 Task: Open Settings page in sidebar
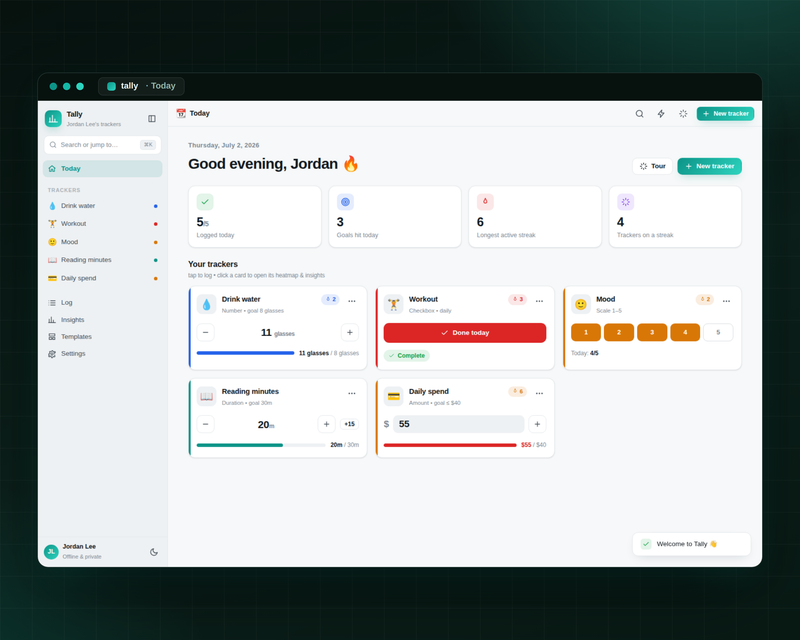coord(103,354)
